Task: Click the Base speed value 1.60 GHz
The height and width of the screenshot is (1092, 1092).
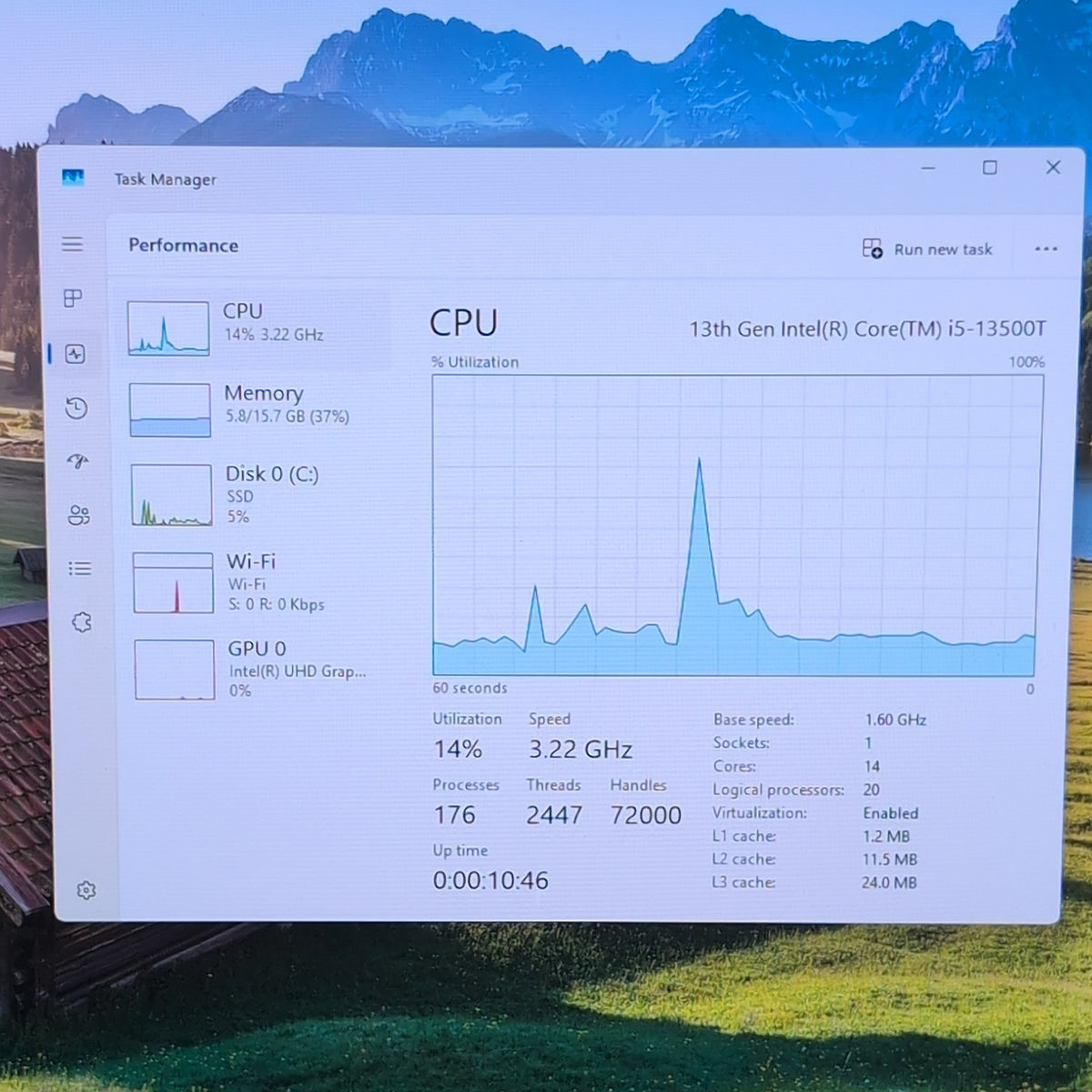Action: [x=895, y=720]
